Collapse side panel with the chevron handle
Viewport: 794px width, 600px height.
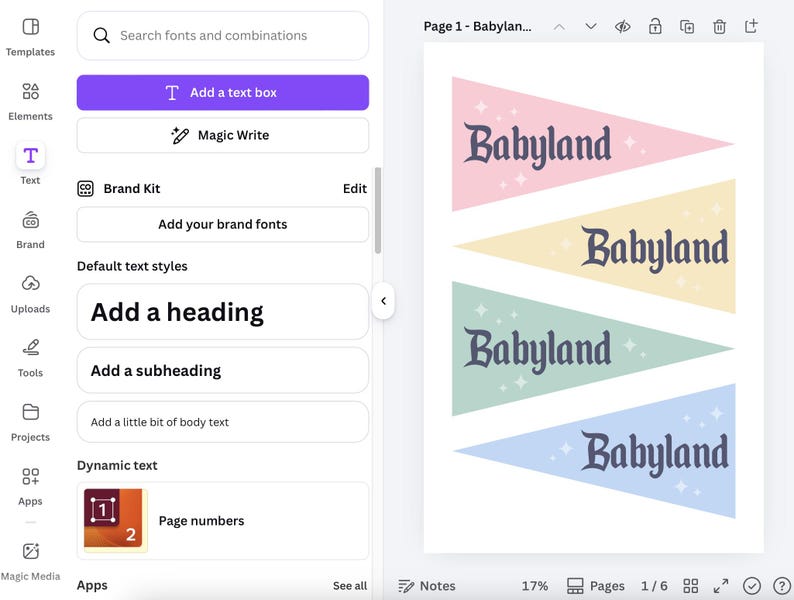point(383,301)
